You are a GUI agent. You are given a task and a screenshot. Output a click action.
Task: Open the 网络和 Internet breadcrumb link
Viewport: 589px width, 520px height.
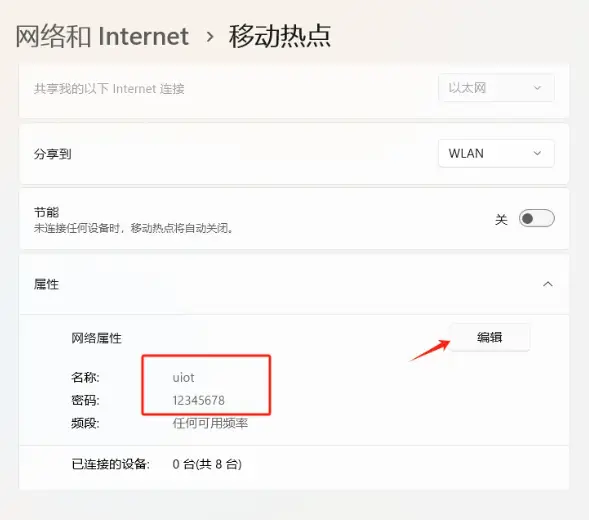(x=102, y=36)
